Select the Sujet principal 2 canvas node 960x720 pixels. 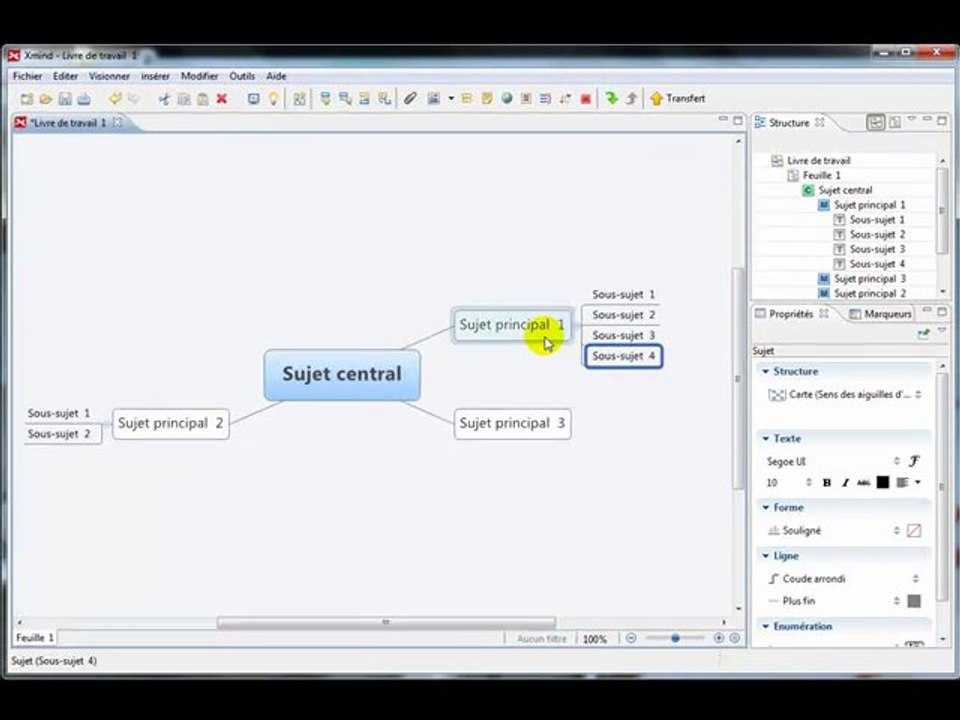pos(171,424)
